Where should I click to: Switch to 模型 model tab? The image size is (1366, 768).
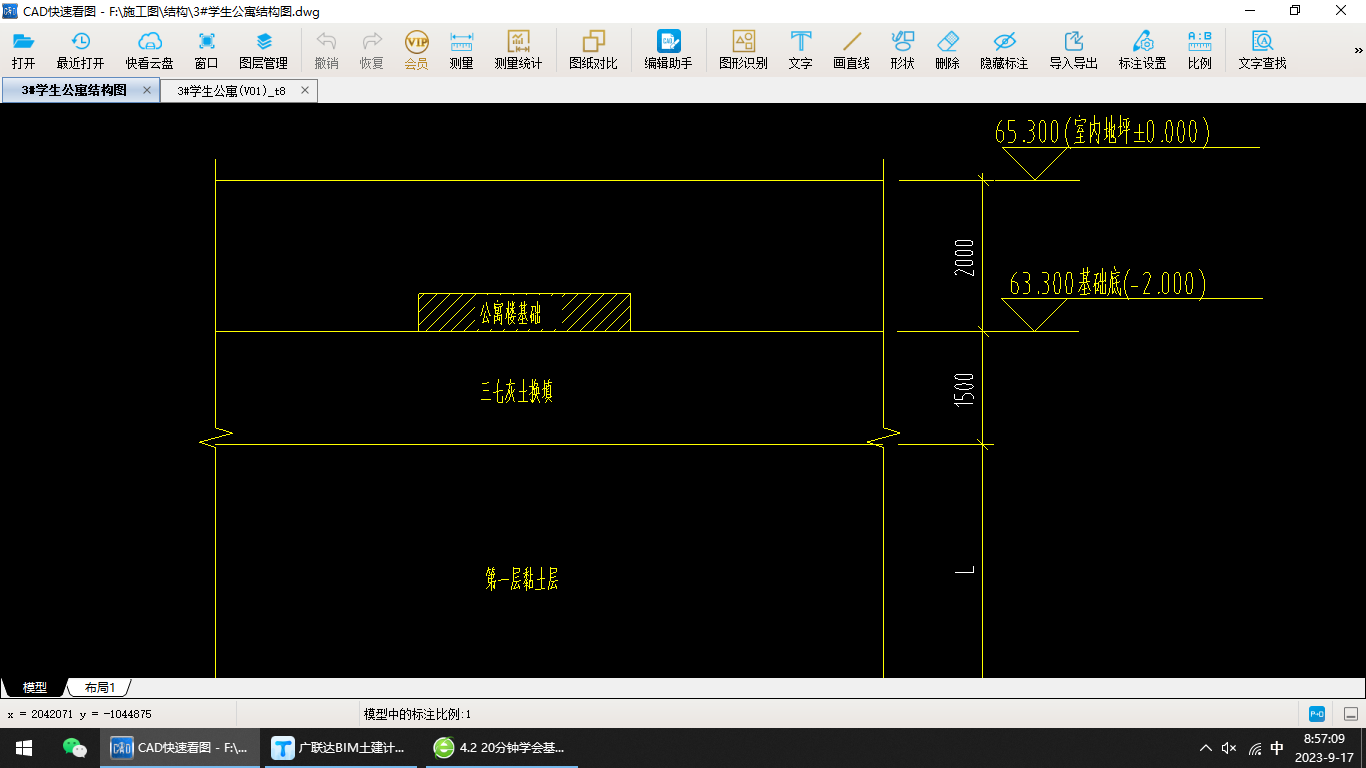pos(35,688)
